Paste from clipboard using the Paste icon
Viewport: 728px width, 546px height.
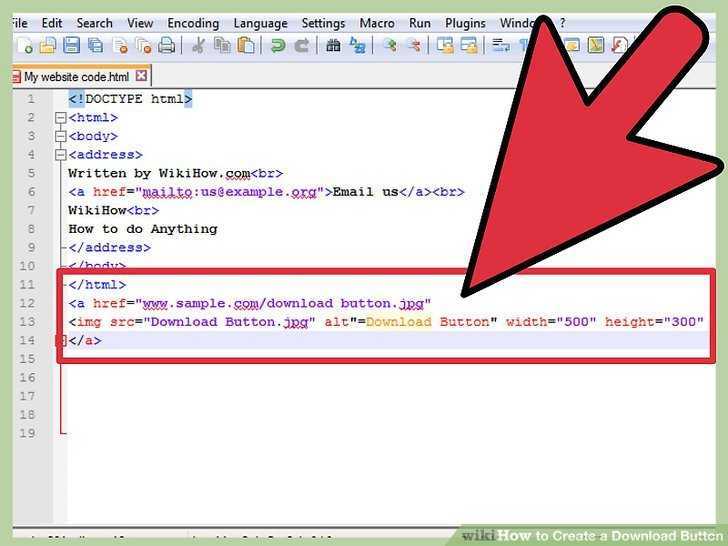[246, 46]
